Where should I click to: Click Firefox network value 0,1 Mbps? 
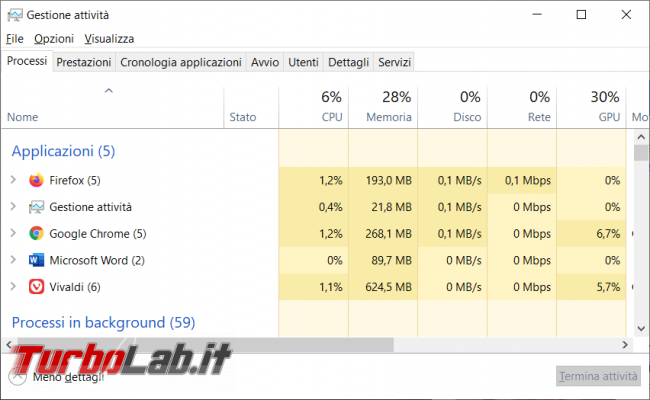528,180
